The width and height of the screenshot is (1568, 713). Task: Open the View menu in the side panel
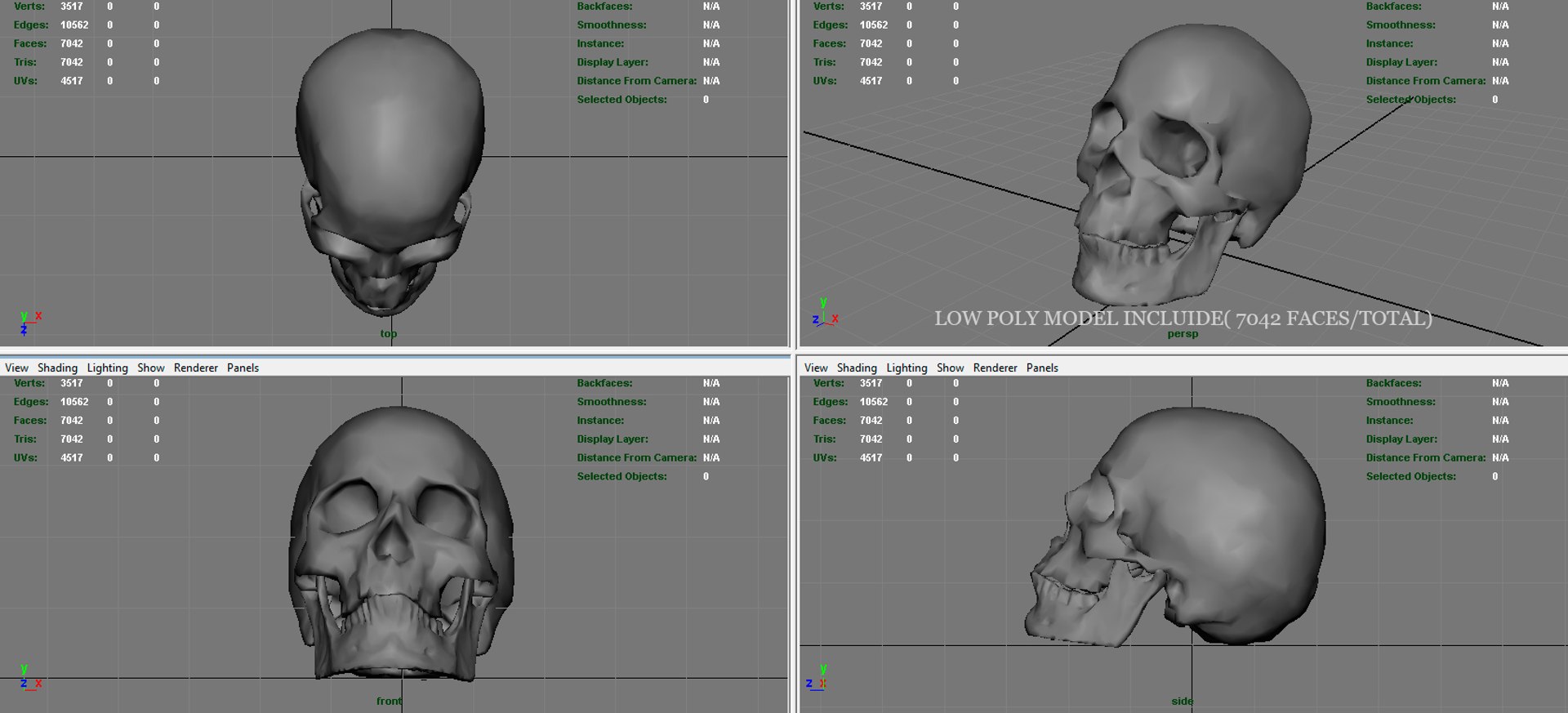816,368
